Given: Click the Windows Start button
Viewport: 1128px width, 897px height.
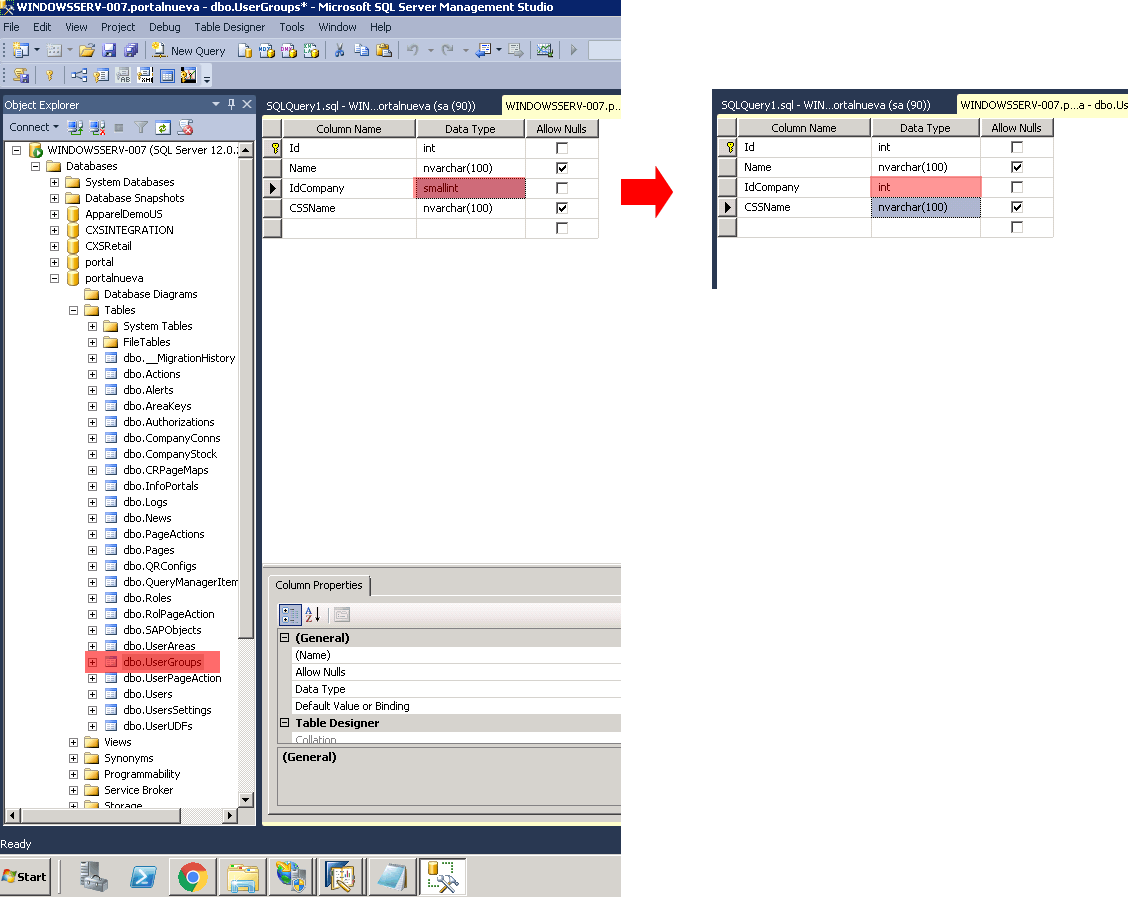Looking at the screenshot, I should pyautogui.click(x=25, y=876).
